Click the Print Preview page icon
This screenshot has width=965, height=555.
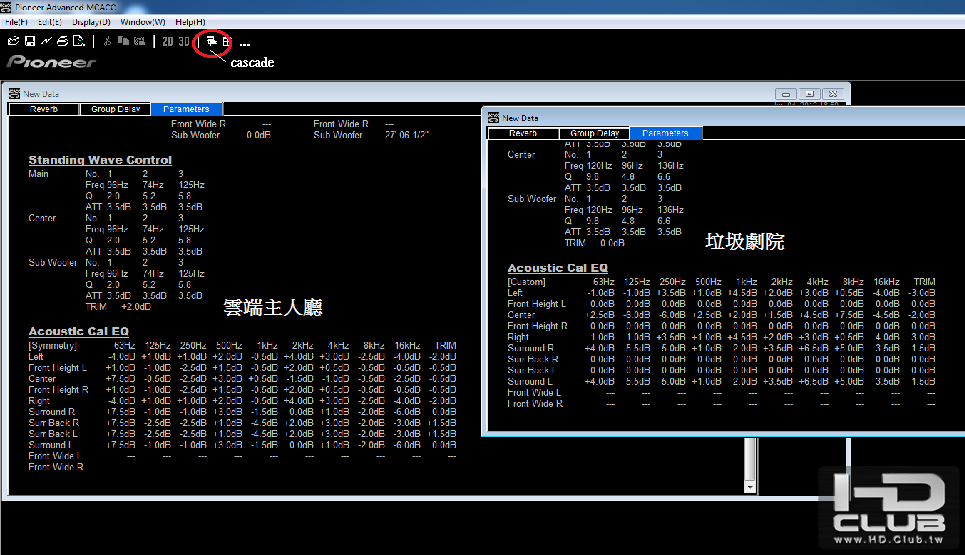pyautogui.click(x=79, y=41)
